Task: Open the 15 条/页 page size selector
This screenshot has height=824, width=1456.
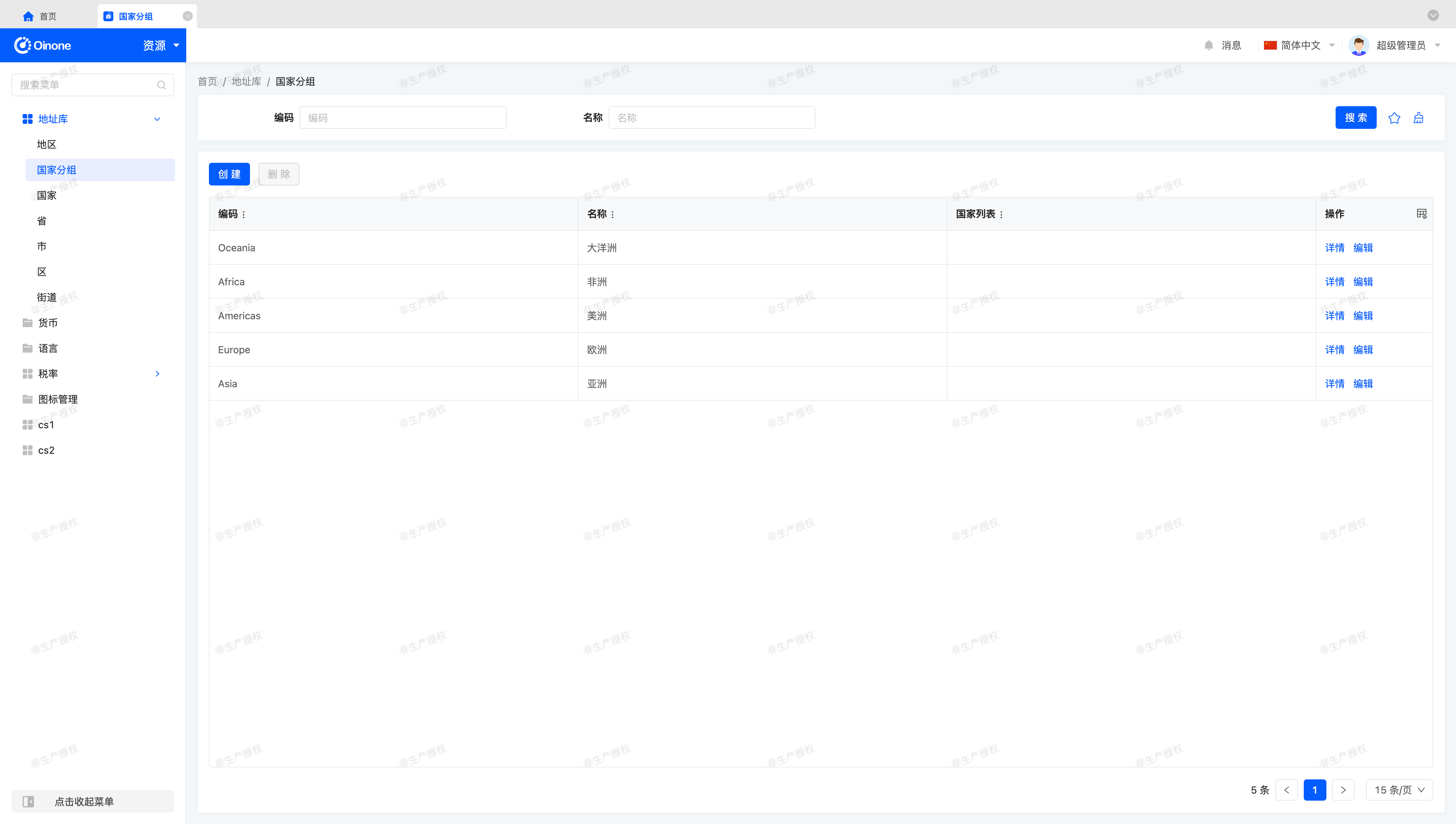Action: tap(1399, 789)
